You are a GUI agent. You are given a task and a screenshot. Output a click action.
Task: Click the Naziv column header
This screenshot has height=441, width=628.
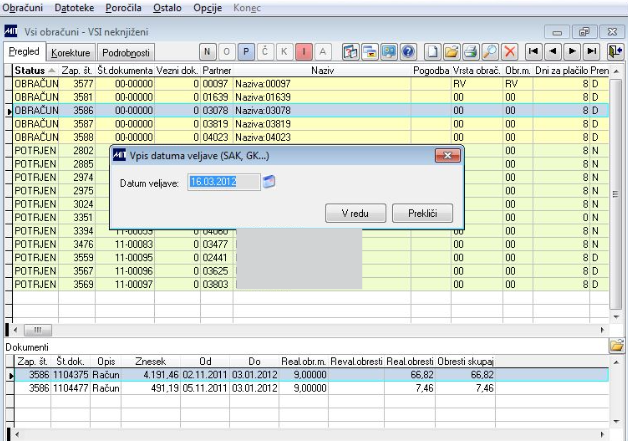322,70
